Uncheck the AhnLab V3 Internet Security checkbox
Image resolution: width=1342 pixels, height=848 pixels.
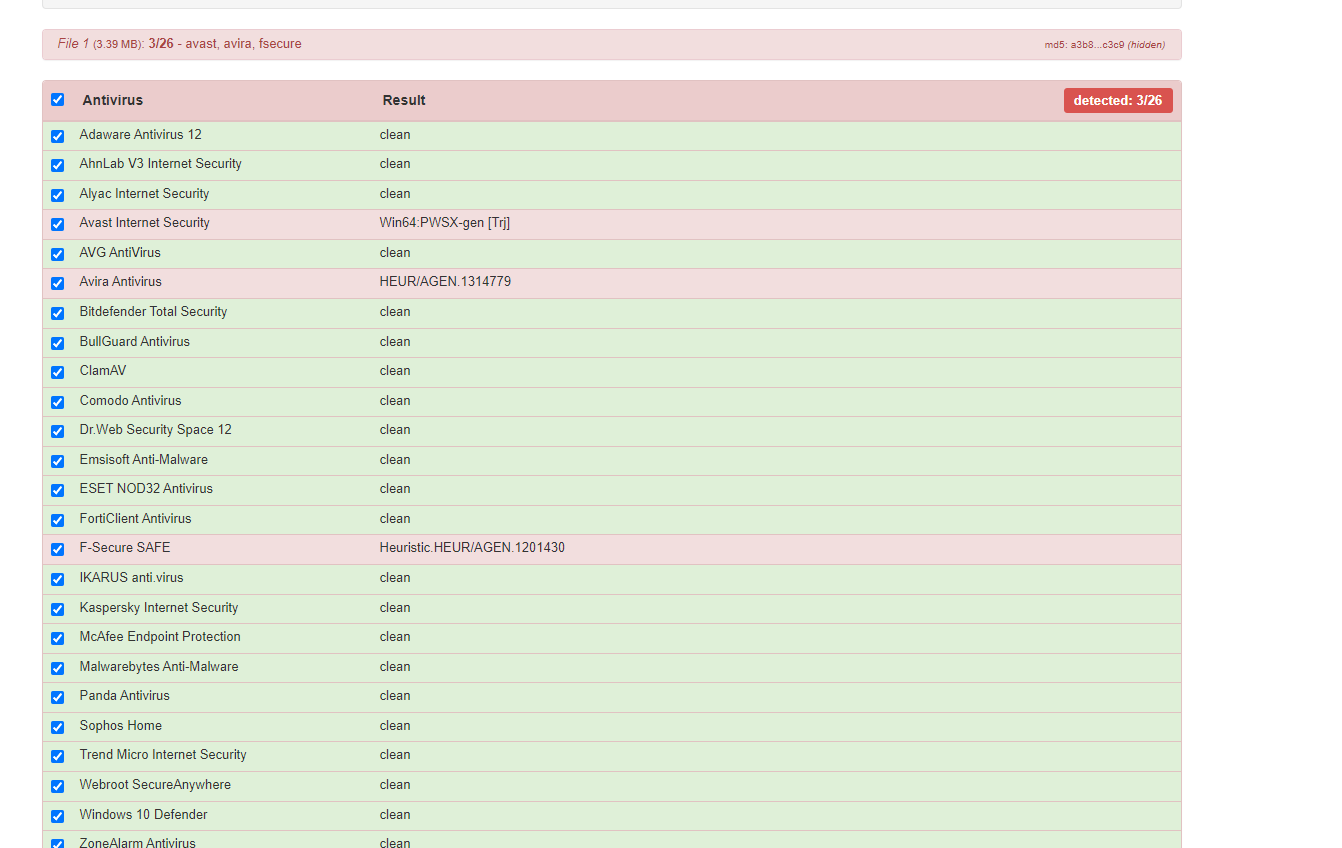57,165
